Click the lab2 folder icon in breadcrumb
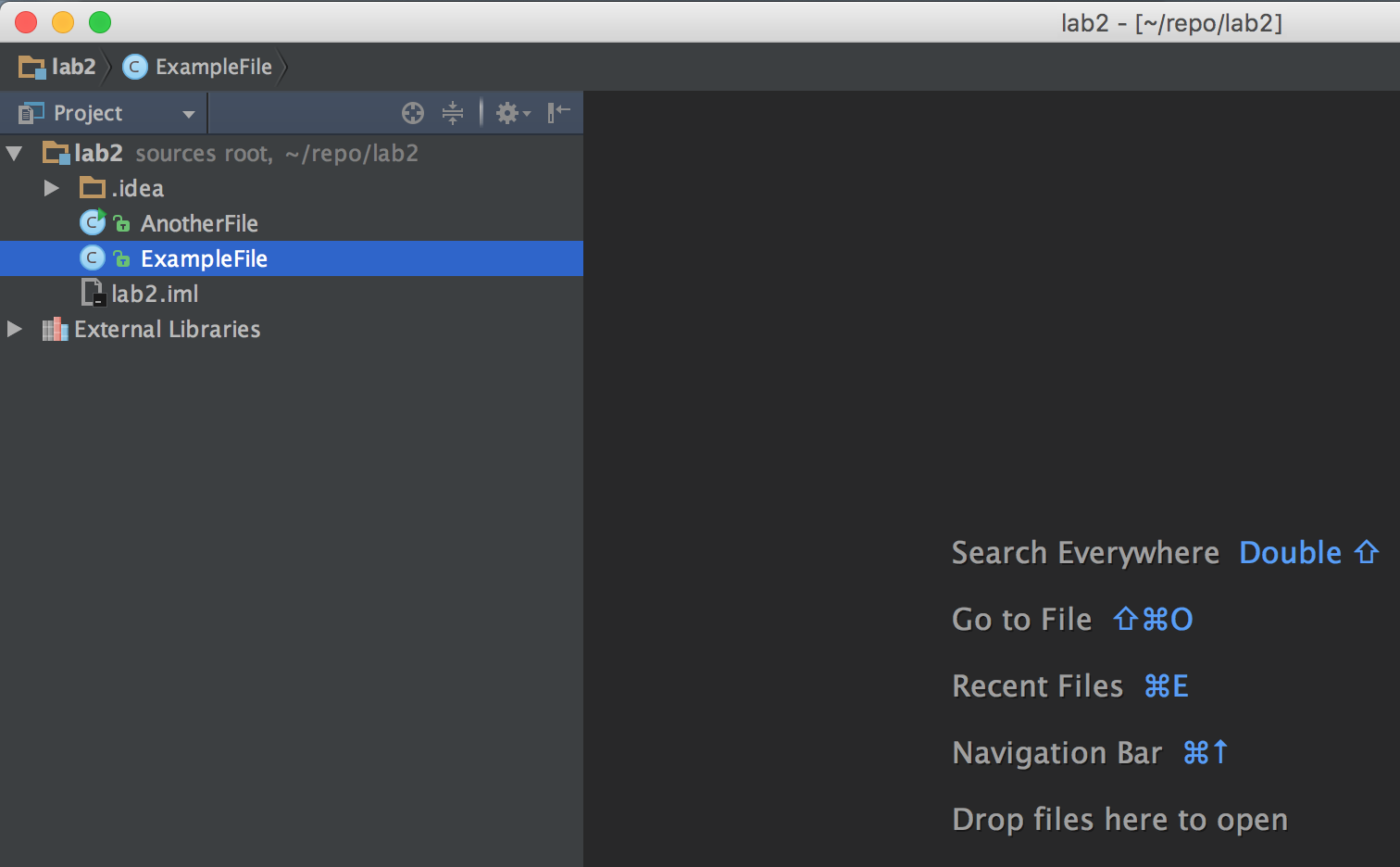Image resolution: width=1400 pixels, height=867 pixels. [x=31, y=67]
